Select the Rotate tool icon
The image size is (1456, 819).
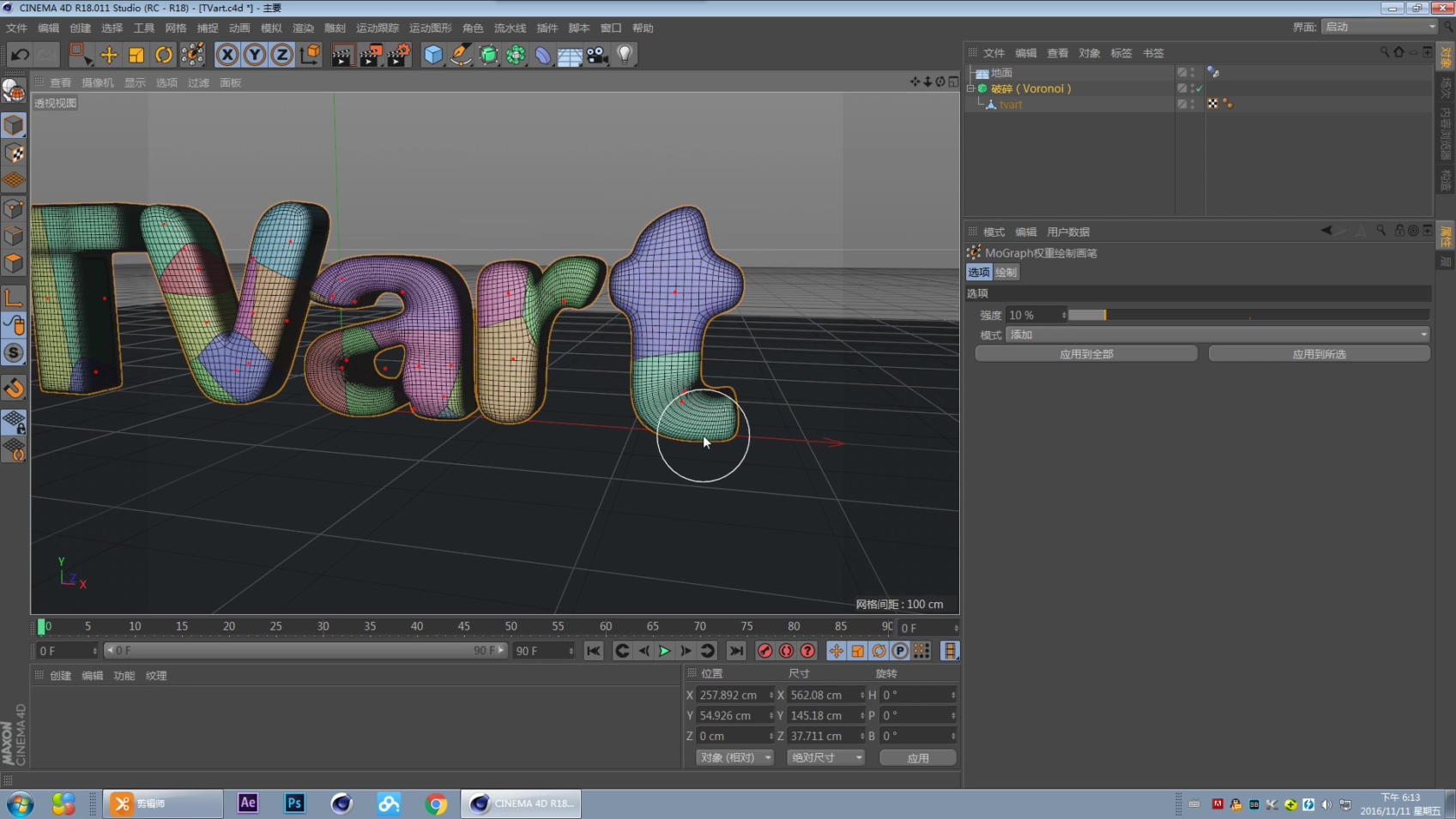click(x=164, y=55)
